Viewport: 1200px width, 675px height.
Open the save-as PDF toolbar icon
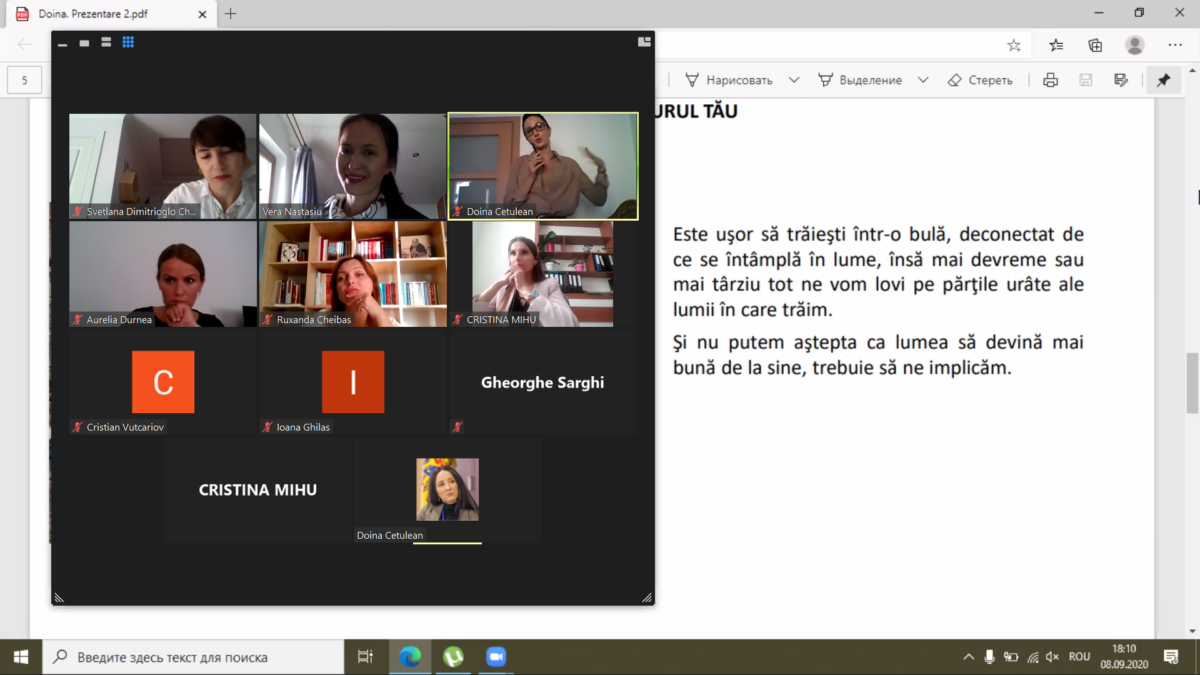[1121, 80]
